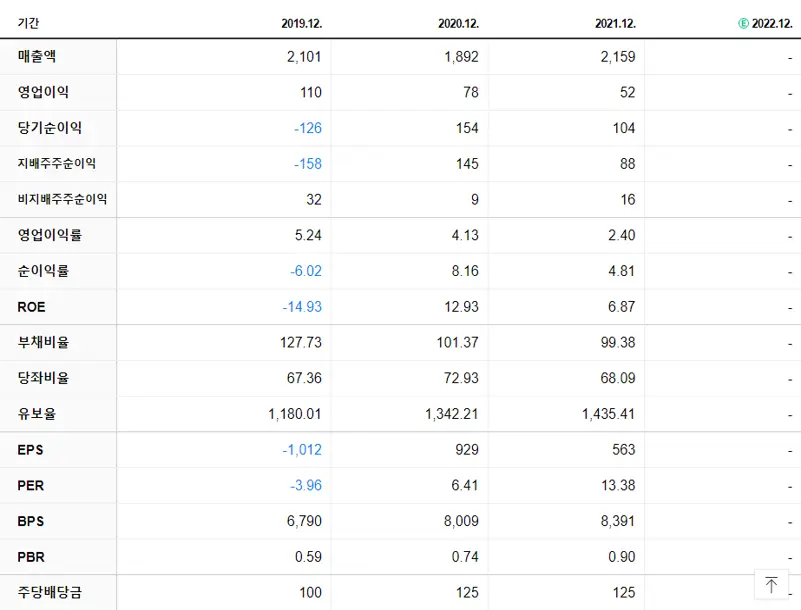Select the quick ratio value 67.36
The image size is (801, 610).
[x=304, y=379]
